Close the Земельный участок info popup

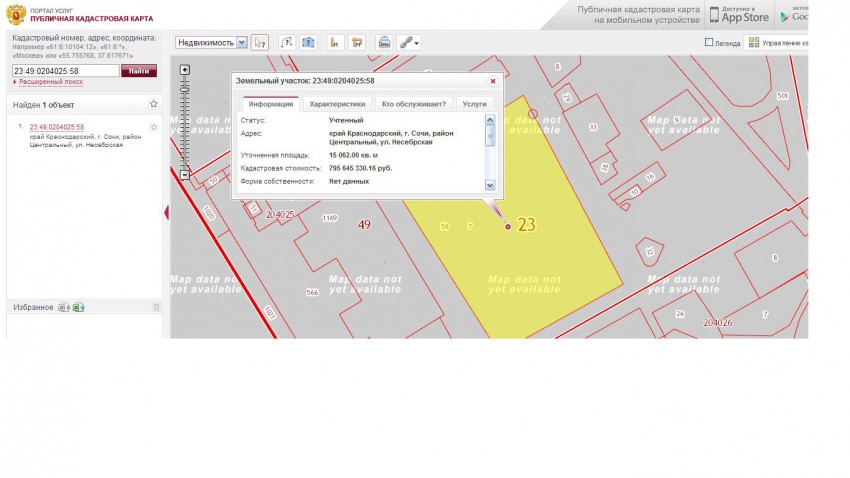(x=492, y=81)
